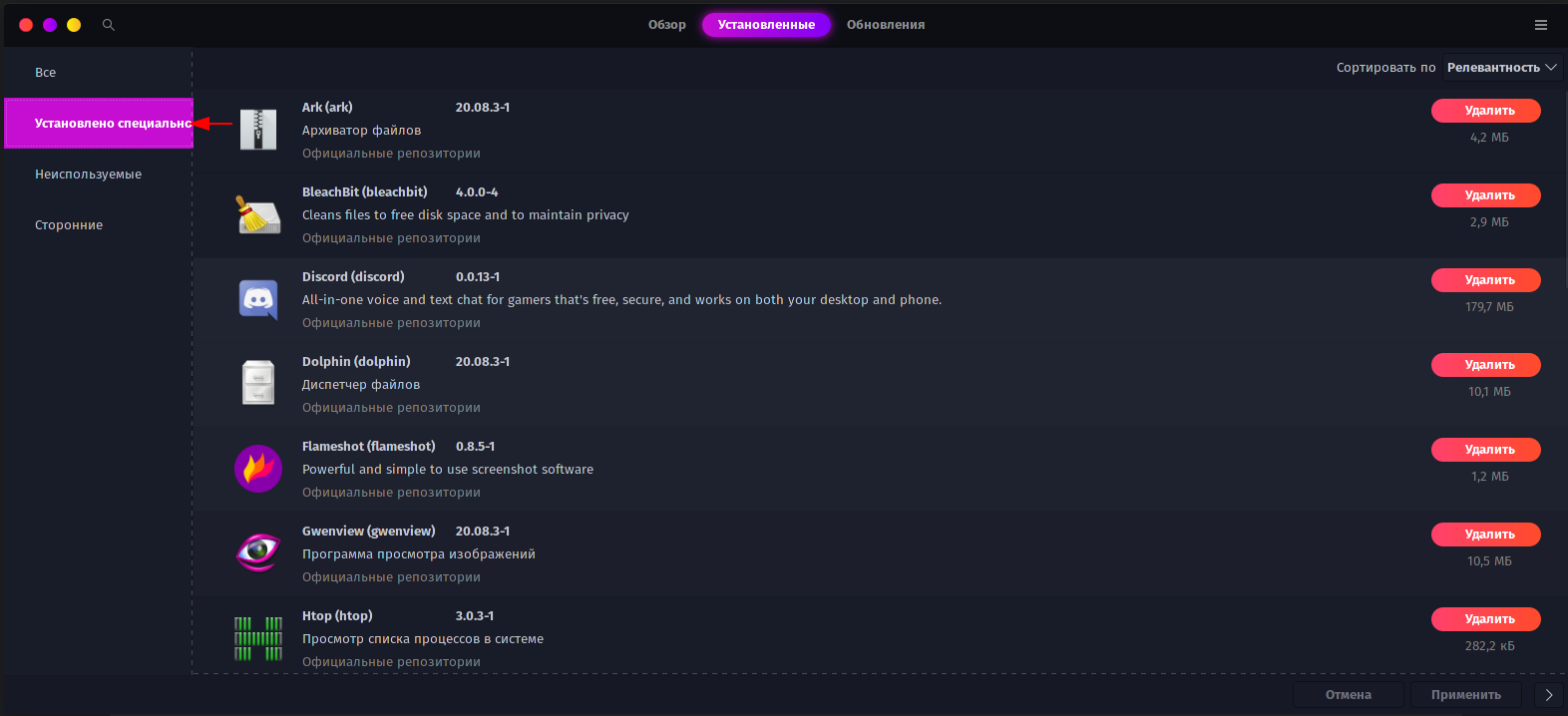Click the BleachBit 'Cleans files' description

pos(466,215)
